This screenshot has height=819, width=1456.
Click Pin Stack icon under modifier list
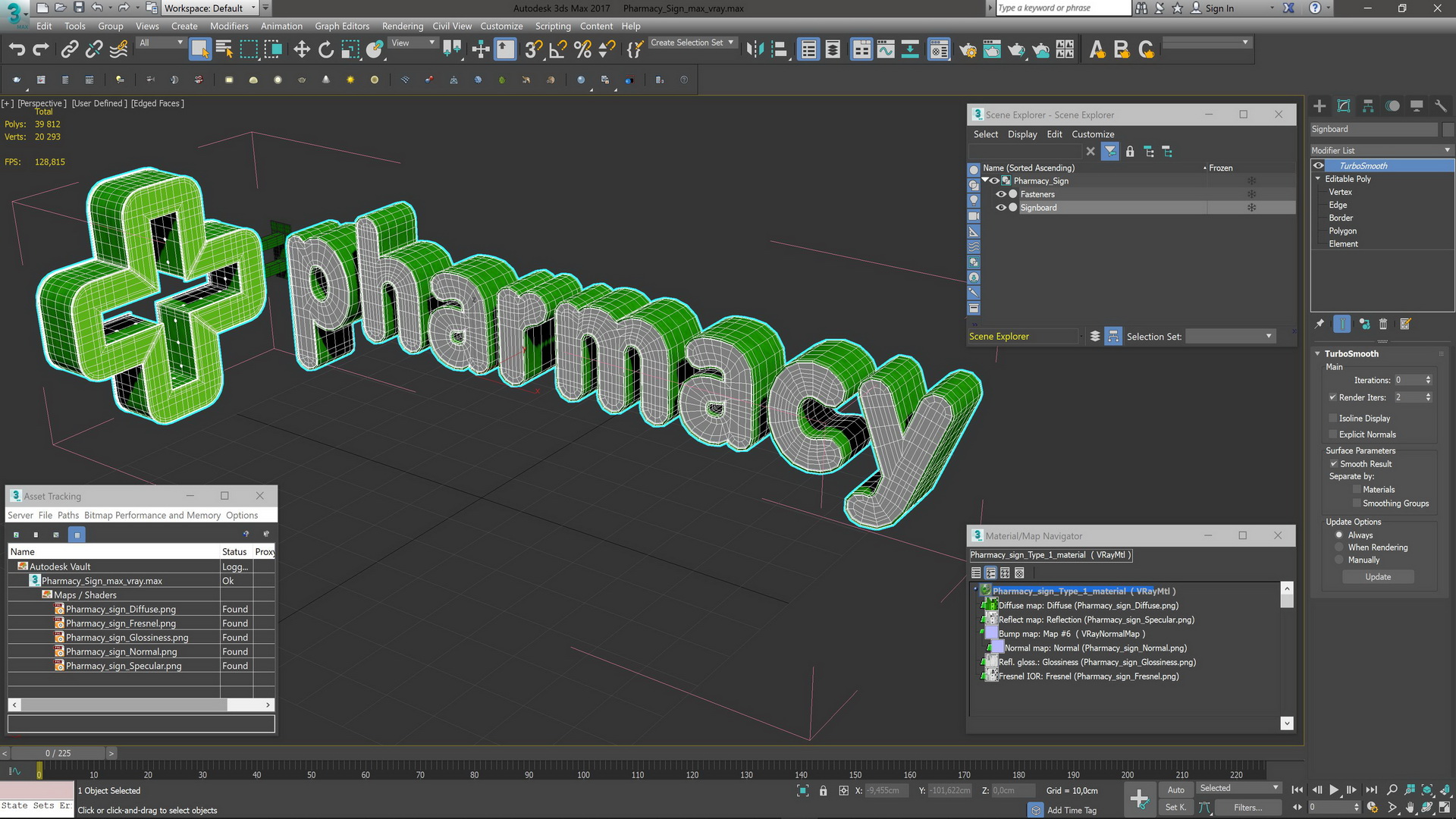point(1319,324)
